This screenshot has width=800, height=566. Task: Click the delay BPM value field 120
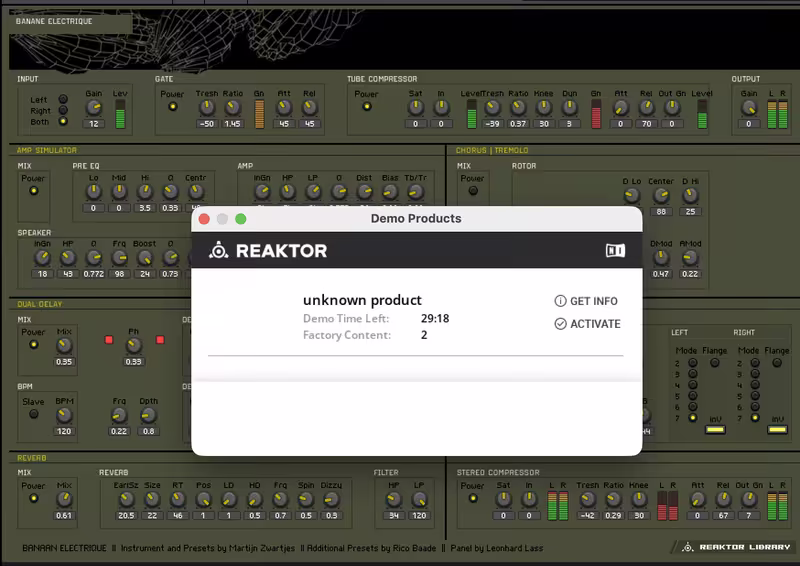[x=64, y=431]
